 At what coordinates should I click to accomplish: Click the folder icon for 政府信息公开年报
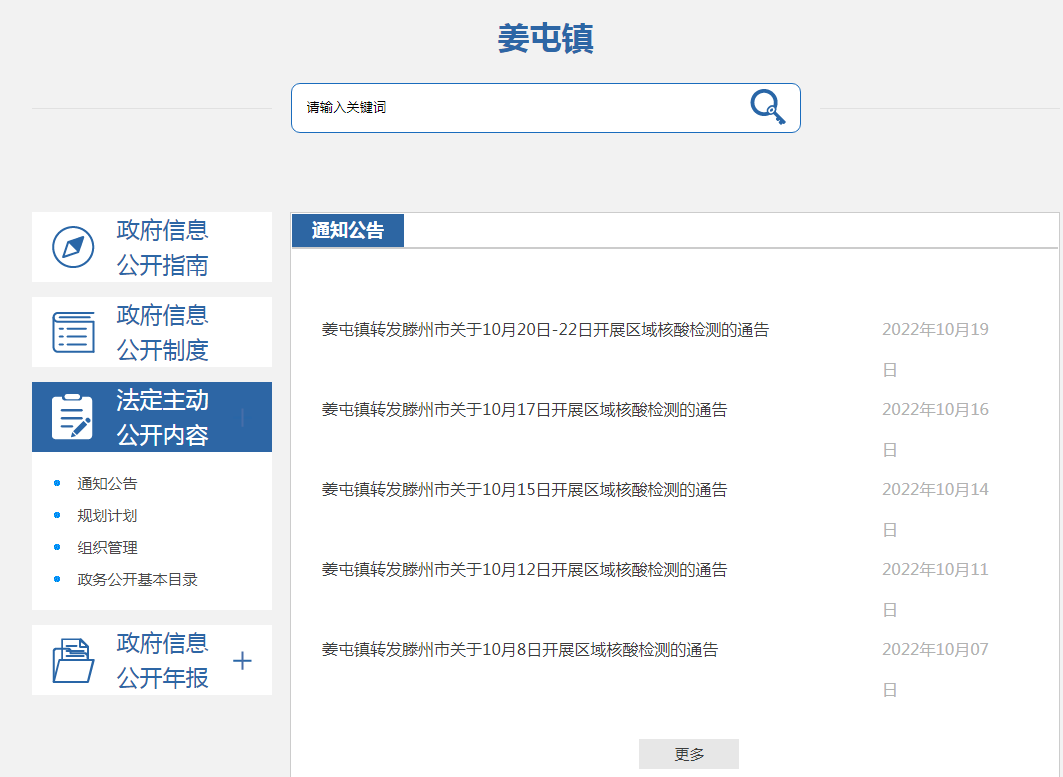(x=73, y=660)
